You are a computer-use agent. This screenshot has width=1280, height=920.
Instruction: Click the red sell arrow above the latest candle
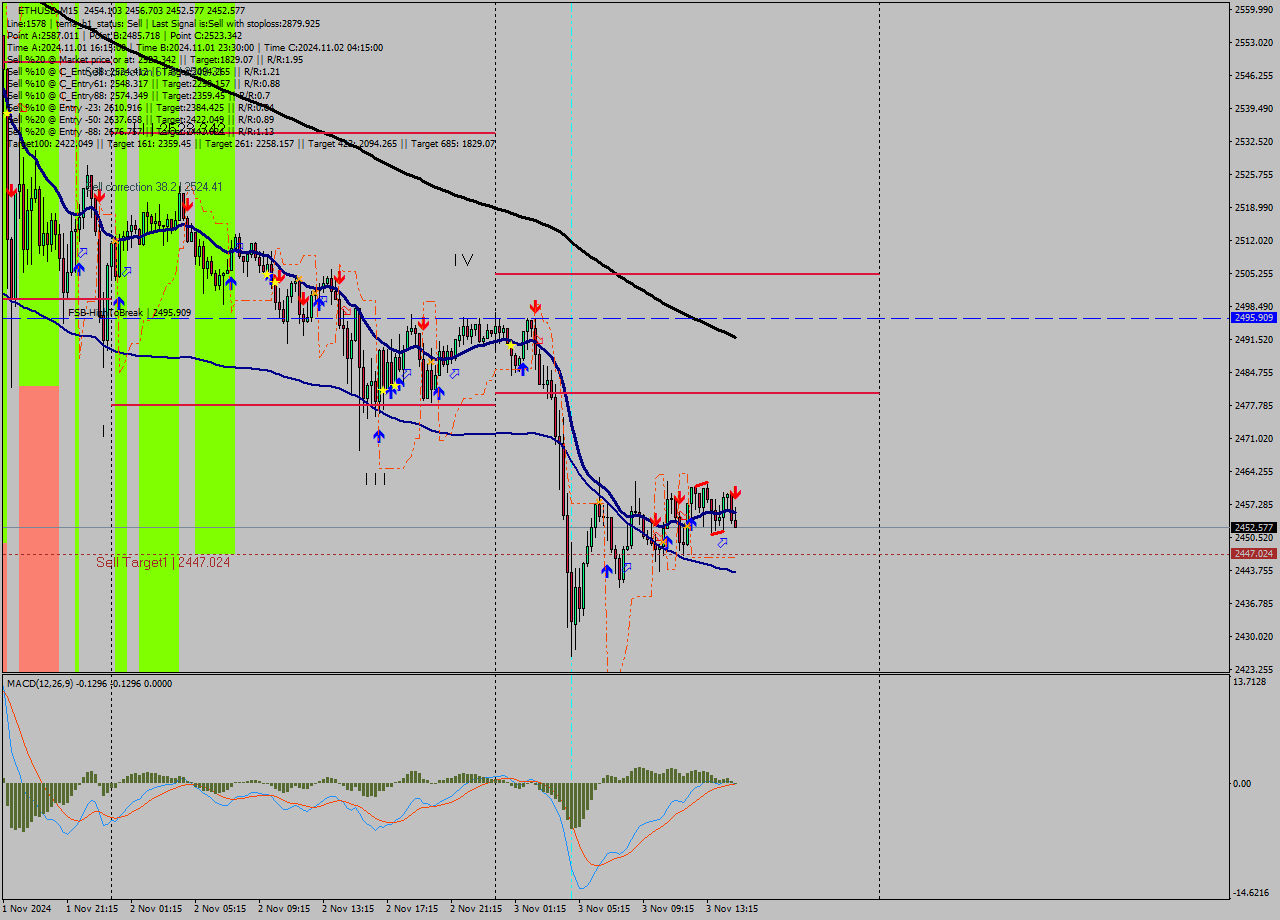point(735,492)
